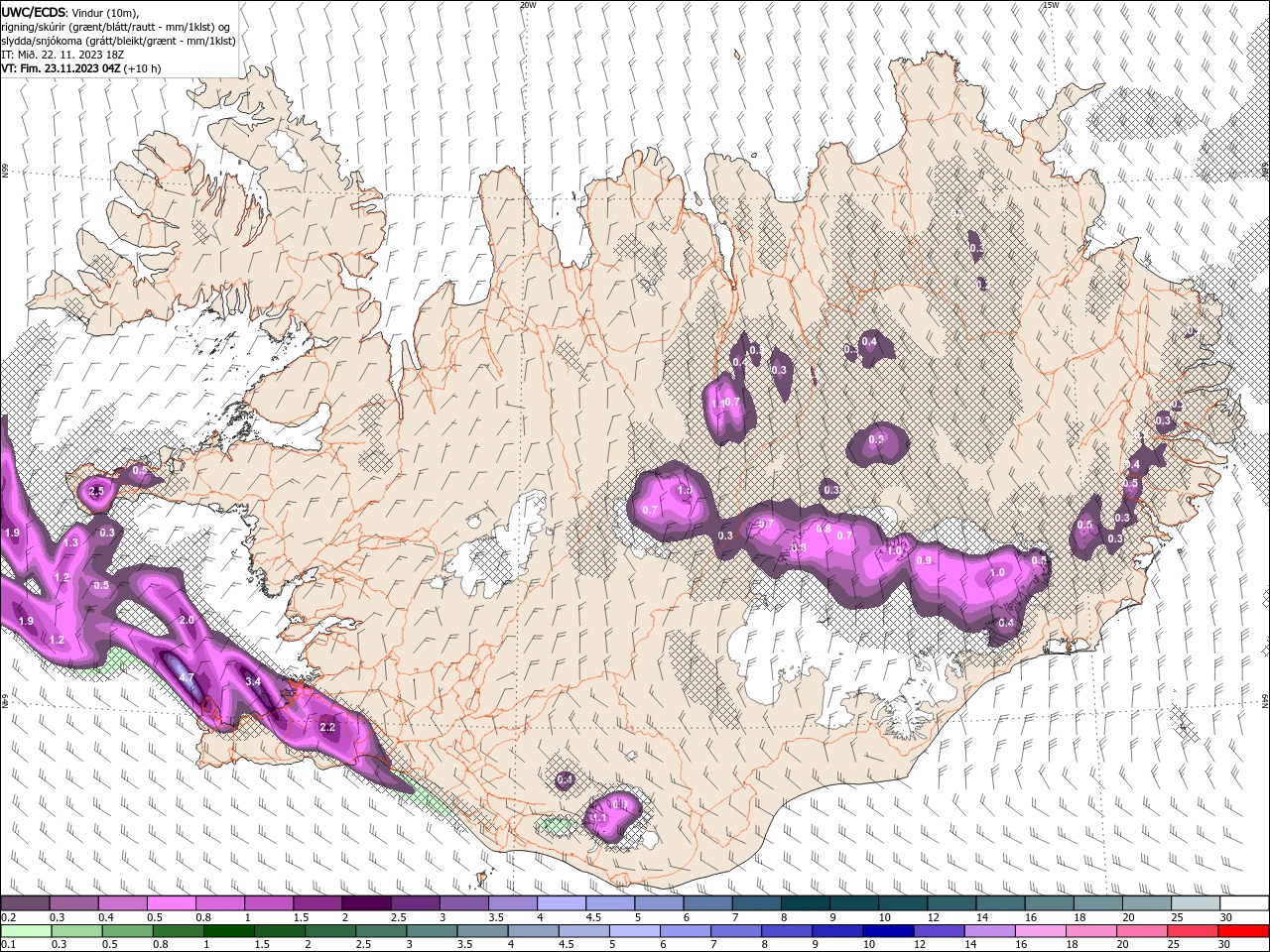
Task: Click the 3.4 precipitation value on the map
Action: point(253,681)
